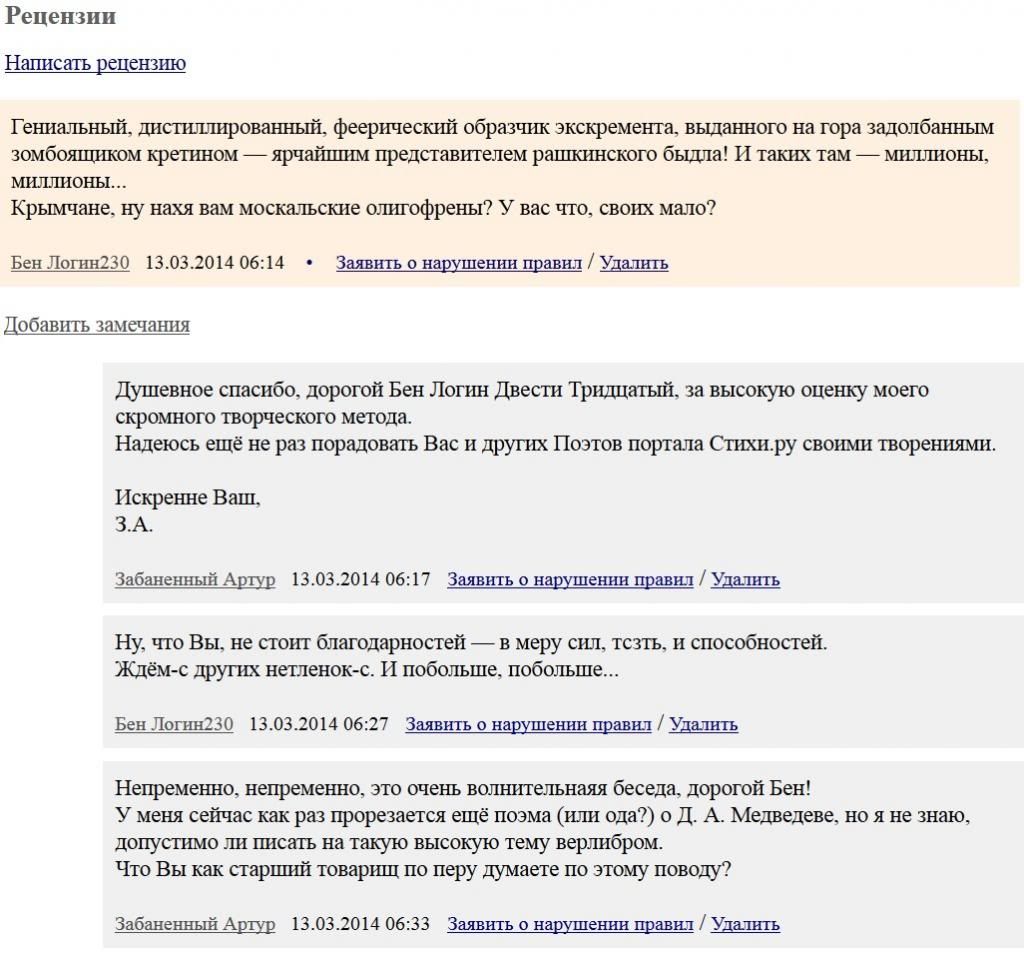Image resolution: width=1024 pixels, height=968 pixels.
Task: Report the 06:17 reply for rule violation
Action: coord(570,579)
